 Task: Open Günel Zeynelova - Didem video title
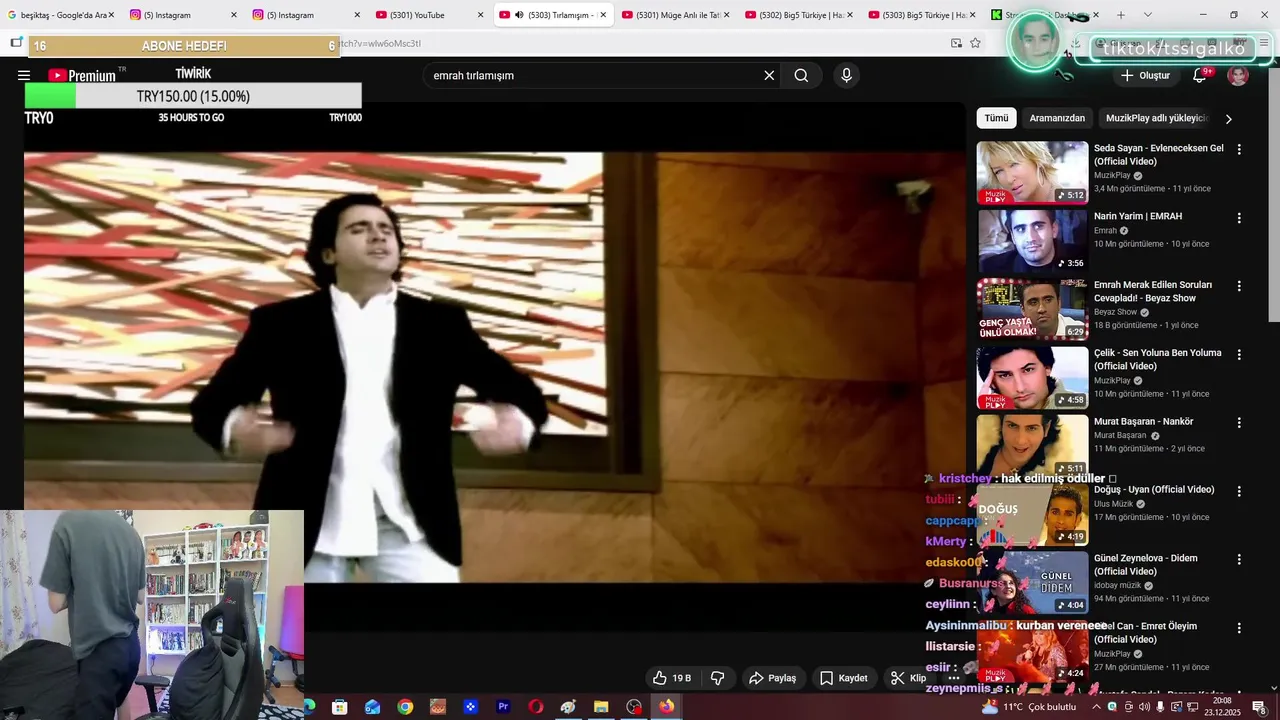[x=1146, y=565]
